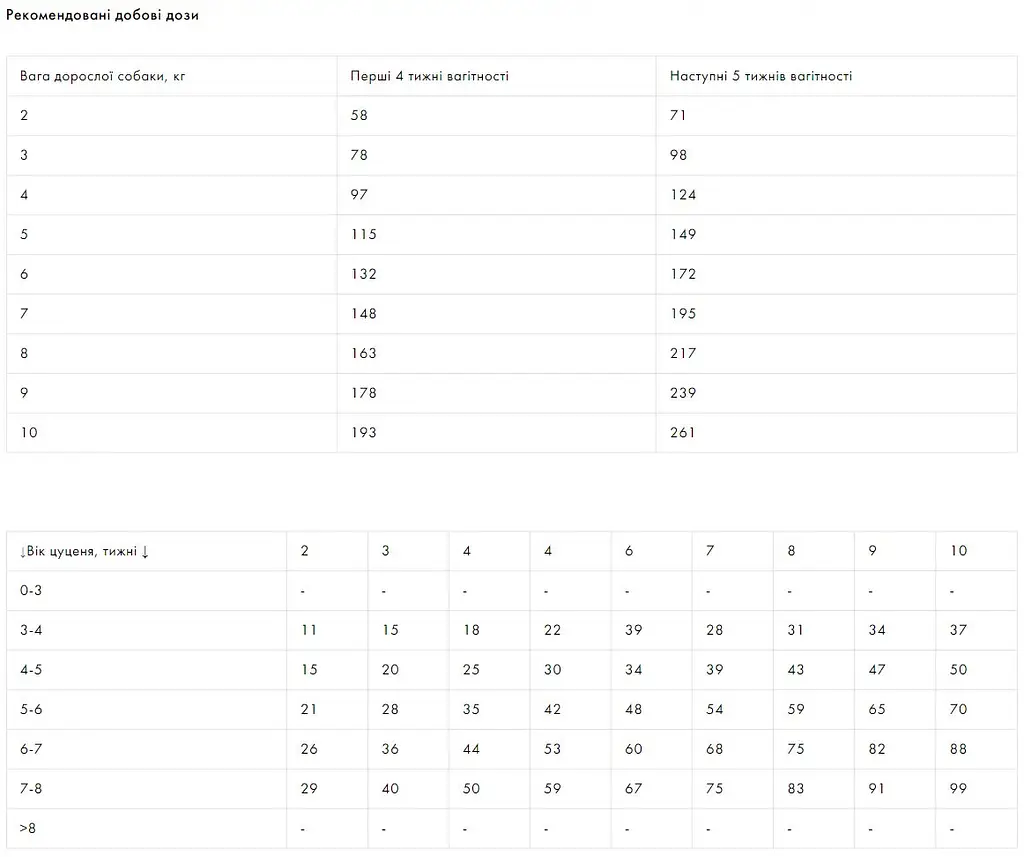Click the "Наступні 5 тижнів вагітності" header
Screen dimensions: 1024x857
761,76
